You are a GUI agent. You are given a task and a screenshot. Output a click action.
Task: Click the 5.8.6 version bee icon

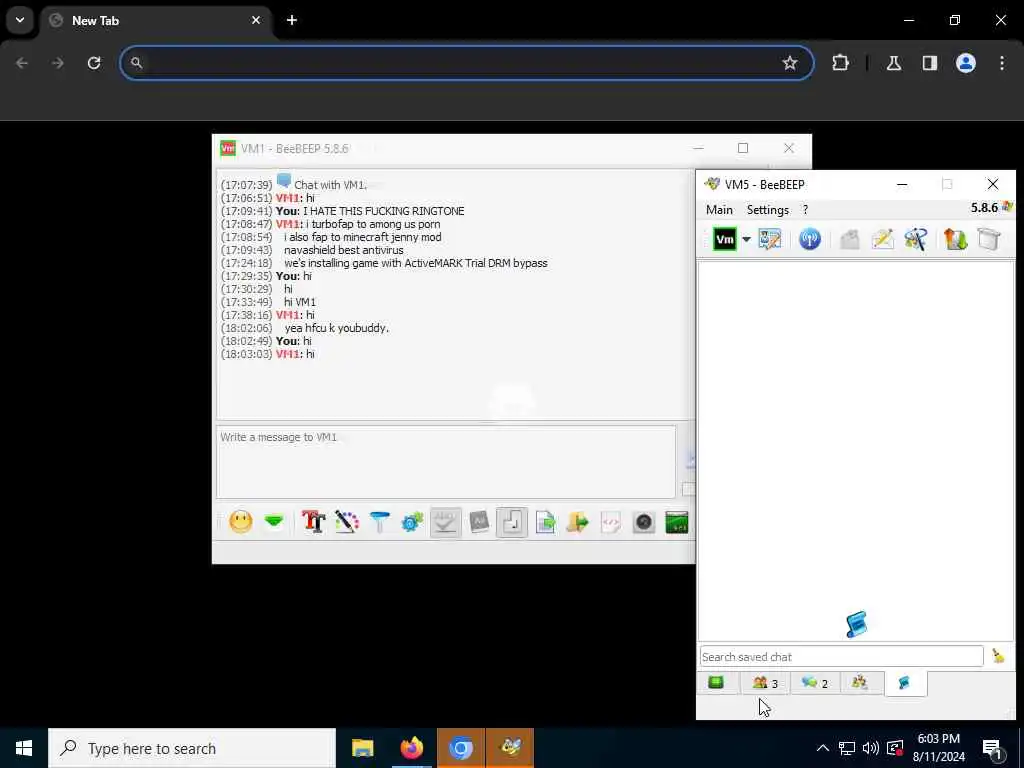1008,207
